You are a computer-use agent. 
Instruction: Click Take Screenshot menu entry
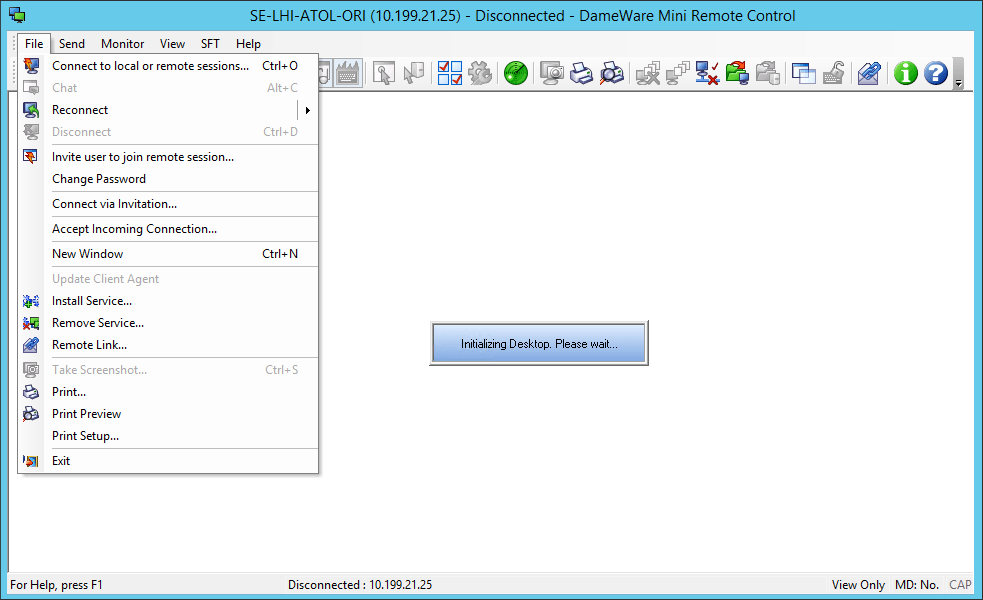(x=169, y=370)
